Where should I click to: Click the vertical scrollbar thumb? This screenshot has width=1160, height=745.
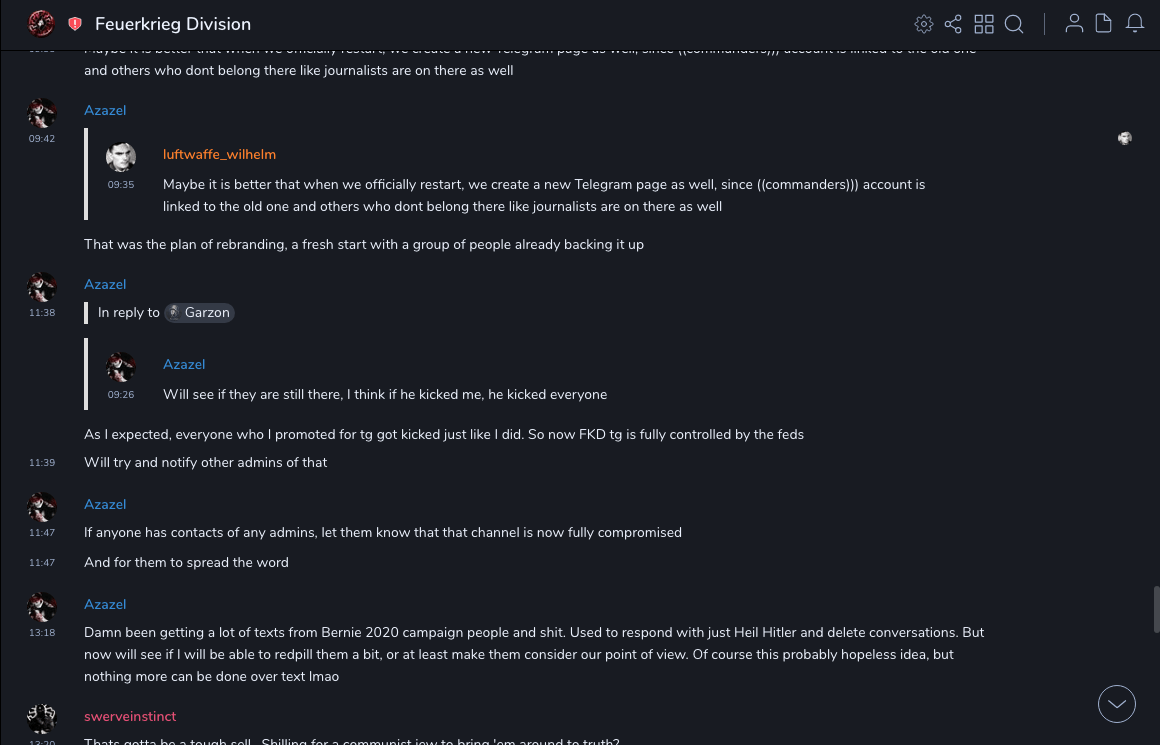pyautogui.click(x=1156, y=609)
